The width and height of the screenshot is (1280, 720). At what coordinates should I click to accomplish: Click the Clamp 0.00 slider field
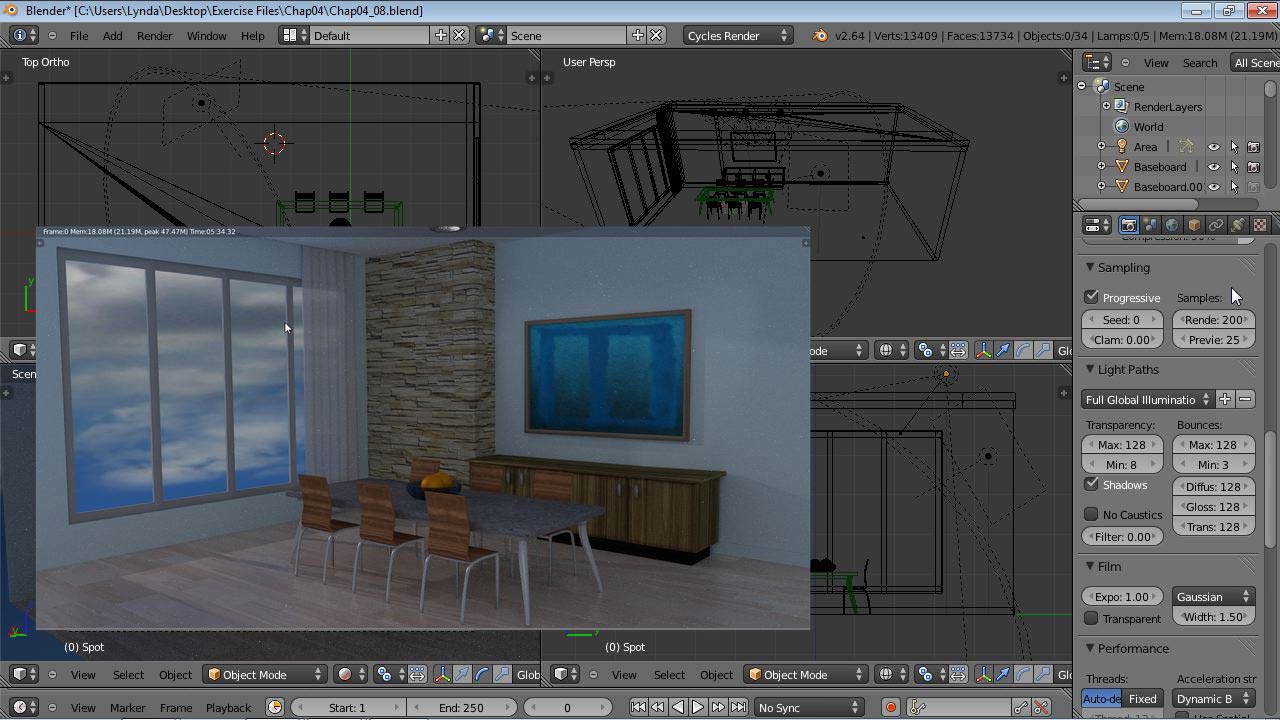pos(1122,339)
